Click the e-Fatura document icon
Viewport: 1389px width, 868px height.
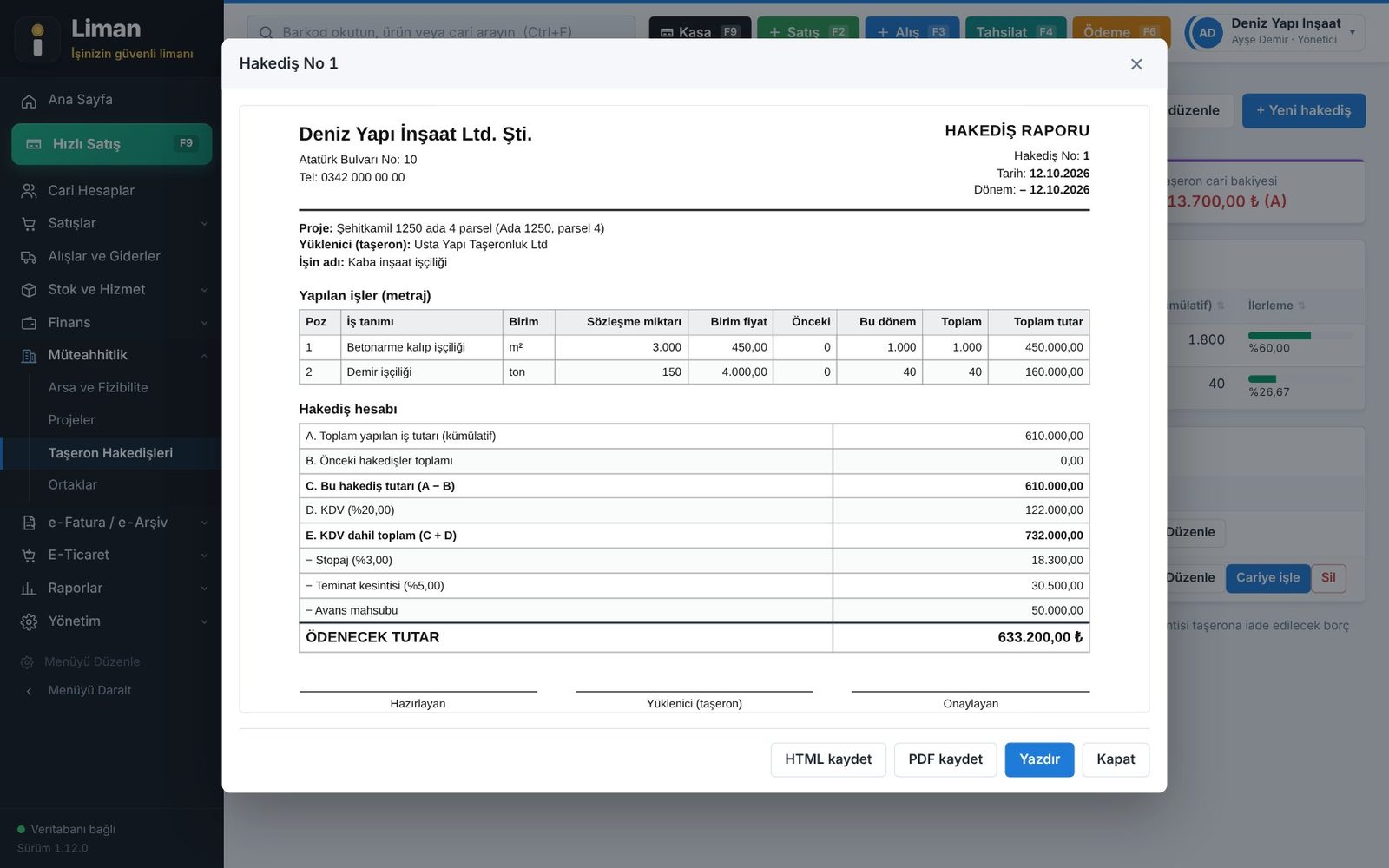coord(29,523)
